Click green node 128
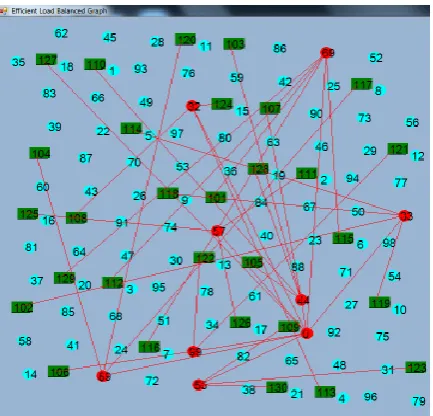This screenshot has height=416, width=433. pyautogui.click(x=258, y=169)
